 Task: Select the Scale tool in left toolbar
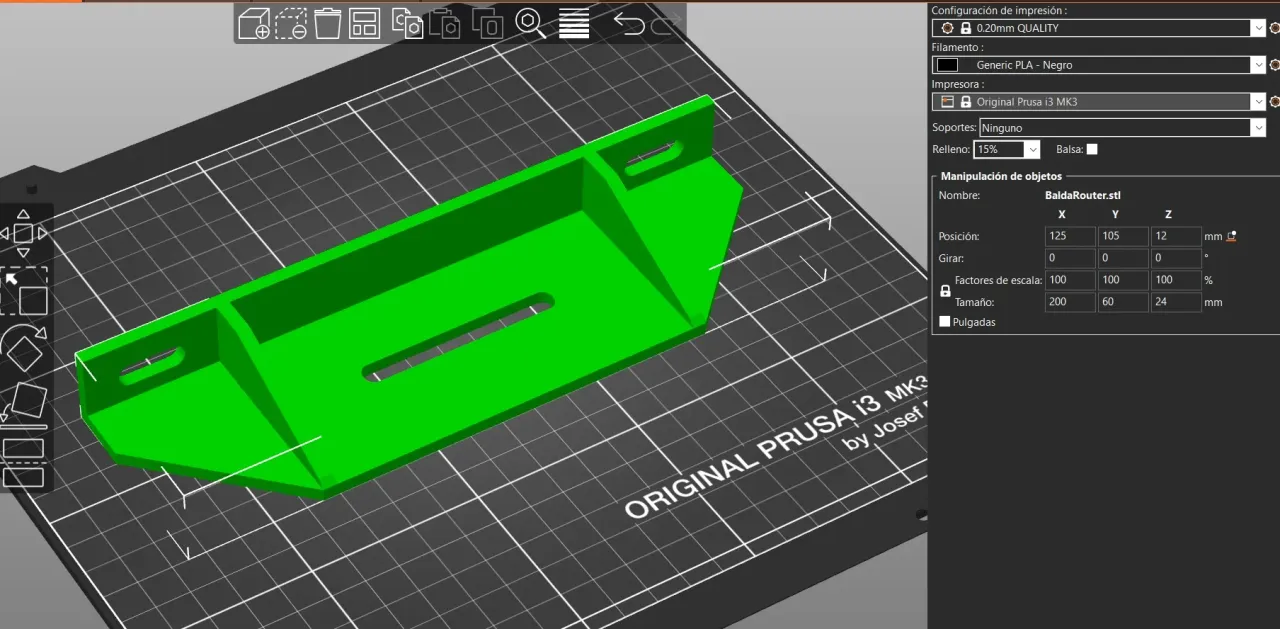(25, 291)
